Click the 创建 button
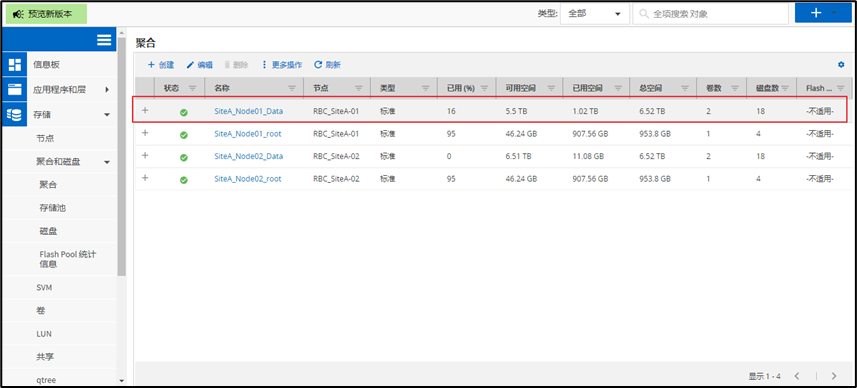The image size is (857, 388). [x=161, y=64]
